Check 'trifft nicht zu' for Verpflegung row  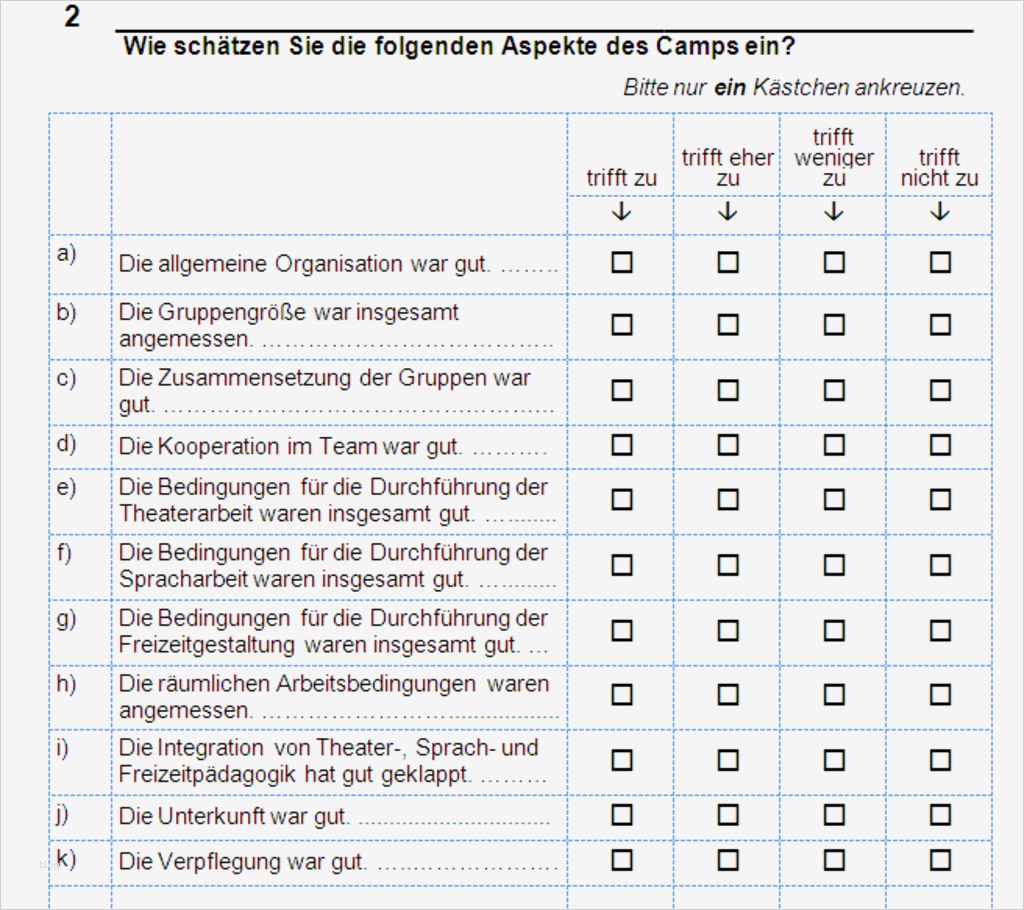pyautogui.click(x=940, y=860)
